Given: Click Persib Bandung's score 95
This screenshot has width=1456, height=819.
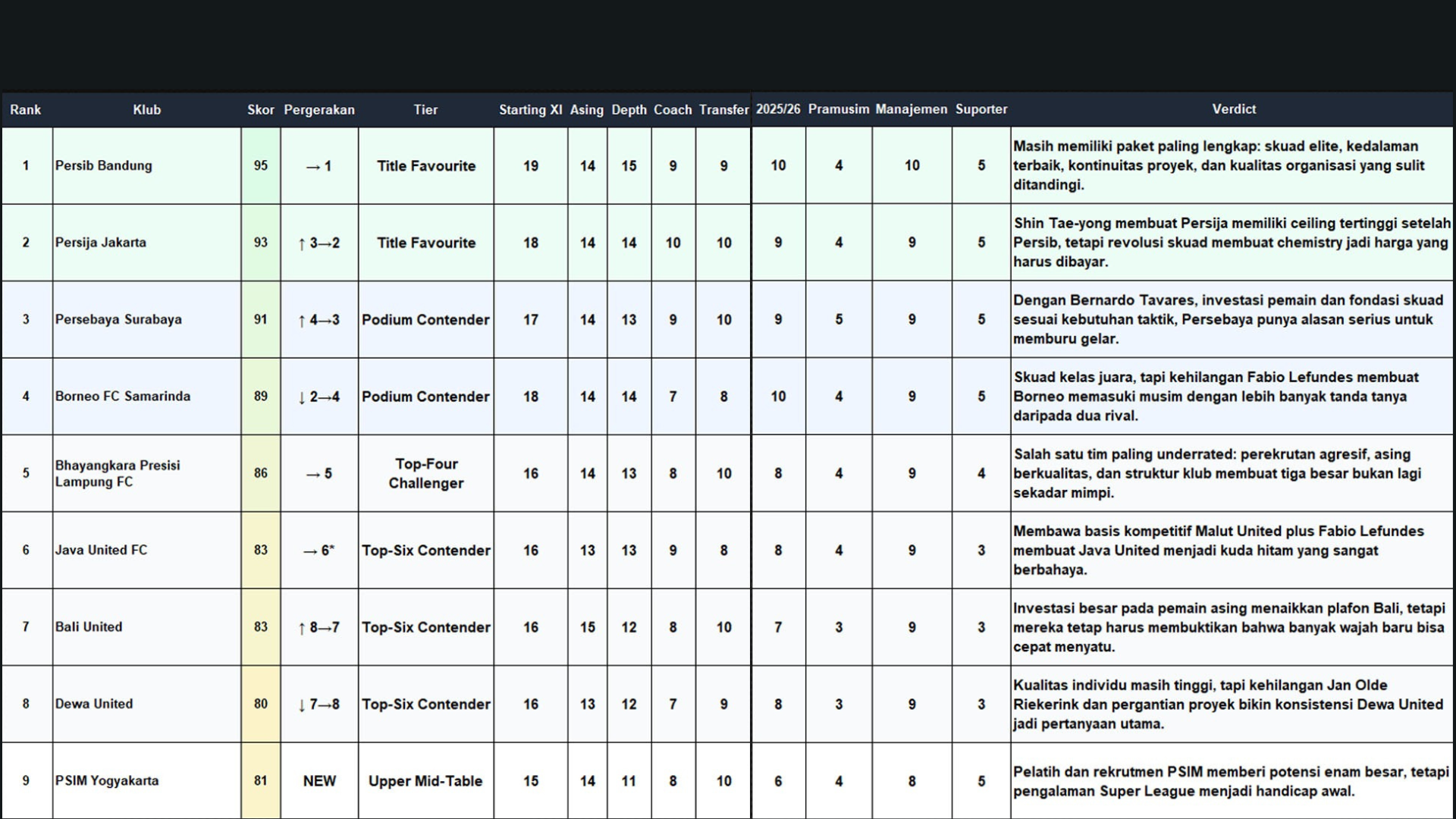Looking at the screenshot, I should 261,165.
